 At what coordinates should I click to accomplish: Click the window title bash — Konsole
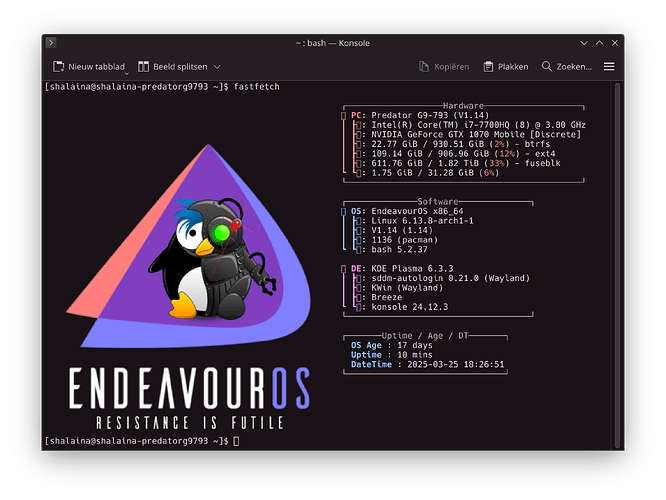tap(333, 43)
